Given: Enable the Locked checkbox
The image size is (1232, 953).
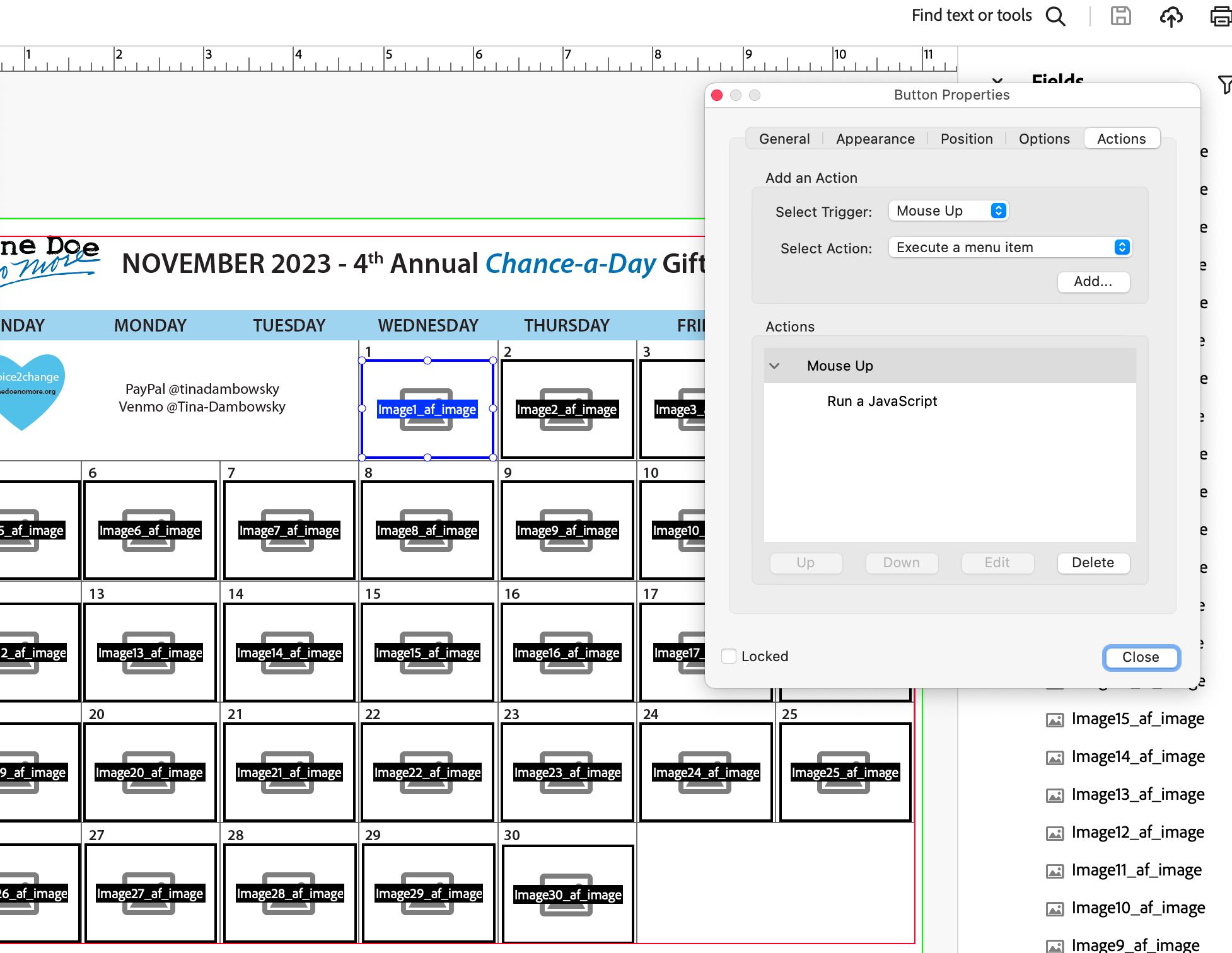Looking at the screenshot, I should pos(729,656).
